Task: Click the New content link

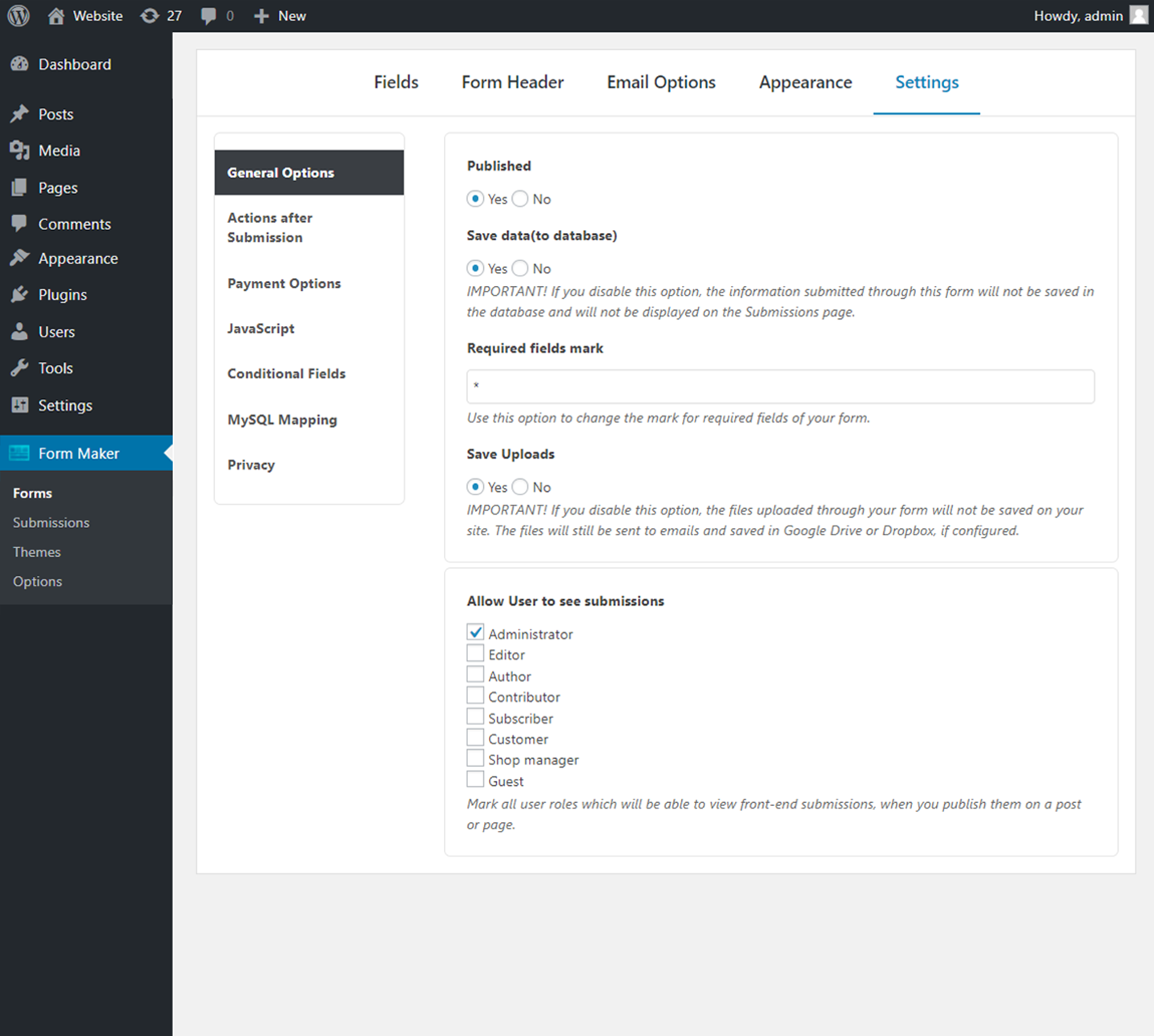Action: (x=292, y=16)
